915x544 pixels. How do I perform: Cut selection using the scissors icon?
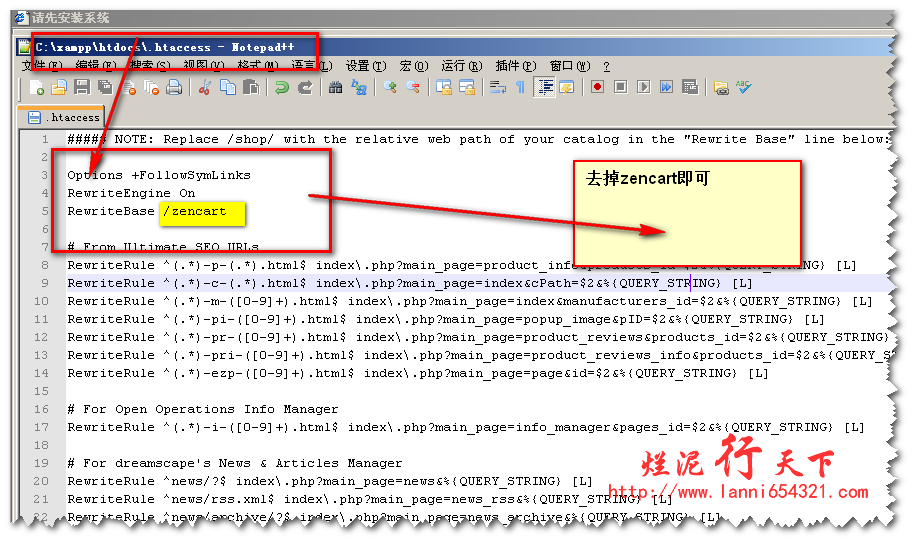click(205, 88)
